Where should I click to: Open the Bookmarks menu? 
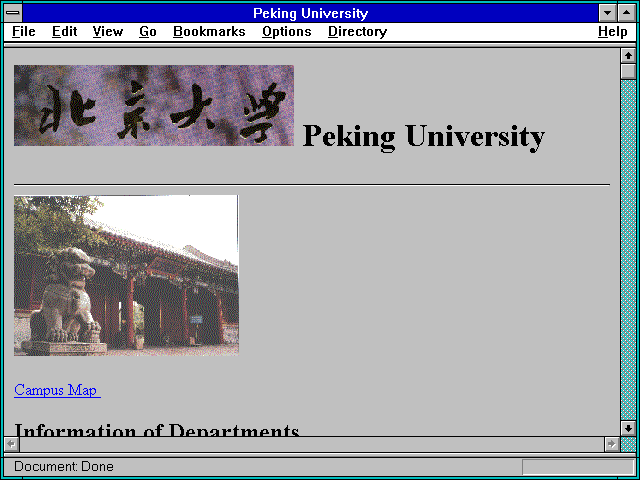tap(209, 32)
